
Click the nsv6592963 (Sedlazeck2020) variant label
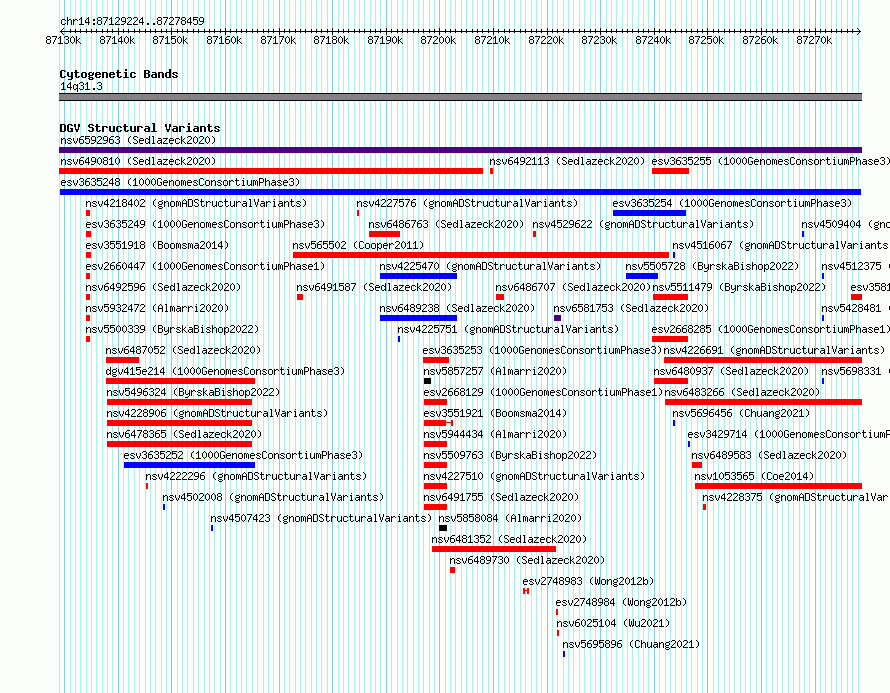138,140
